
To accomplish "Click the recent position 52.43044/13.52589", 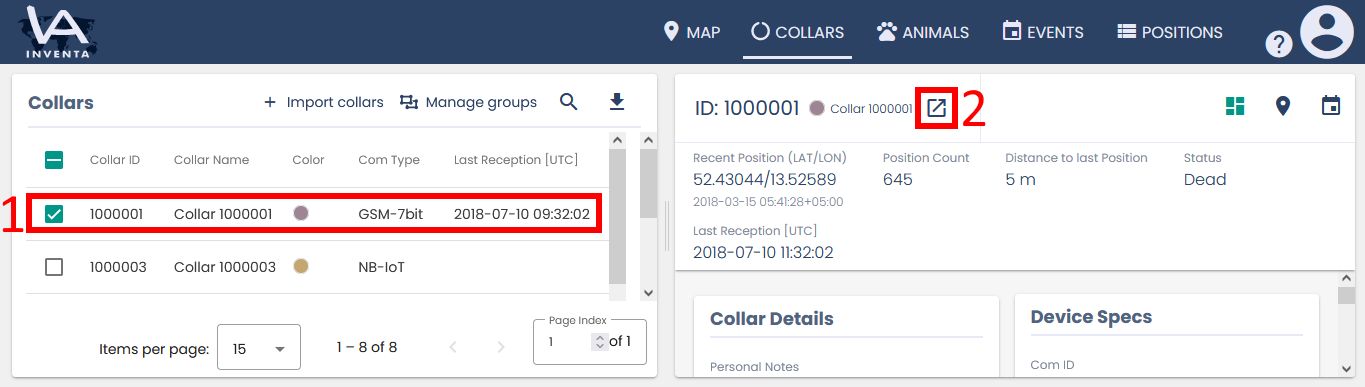I will pos(764,180).
